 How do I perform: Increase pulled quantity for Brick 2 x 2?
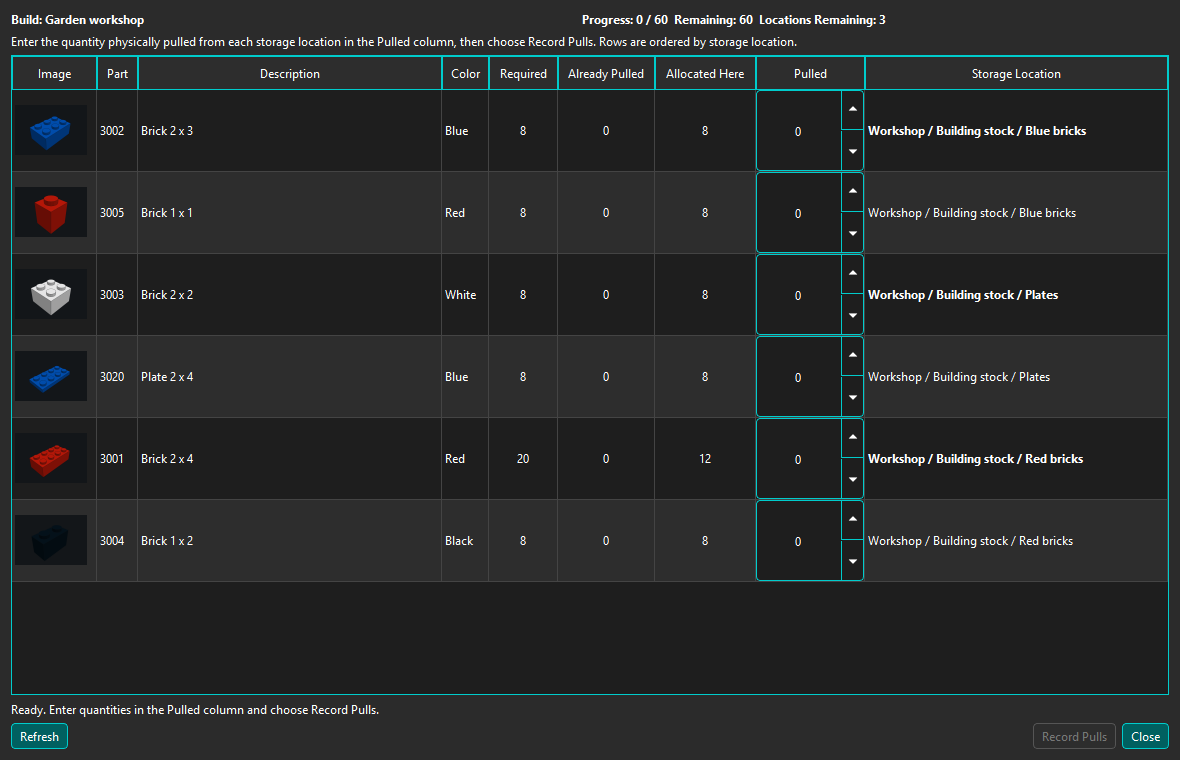click(x=852, y=274)
